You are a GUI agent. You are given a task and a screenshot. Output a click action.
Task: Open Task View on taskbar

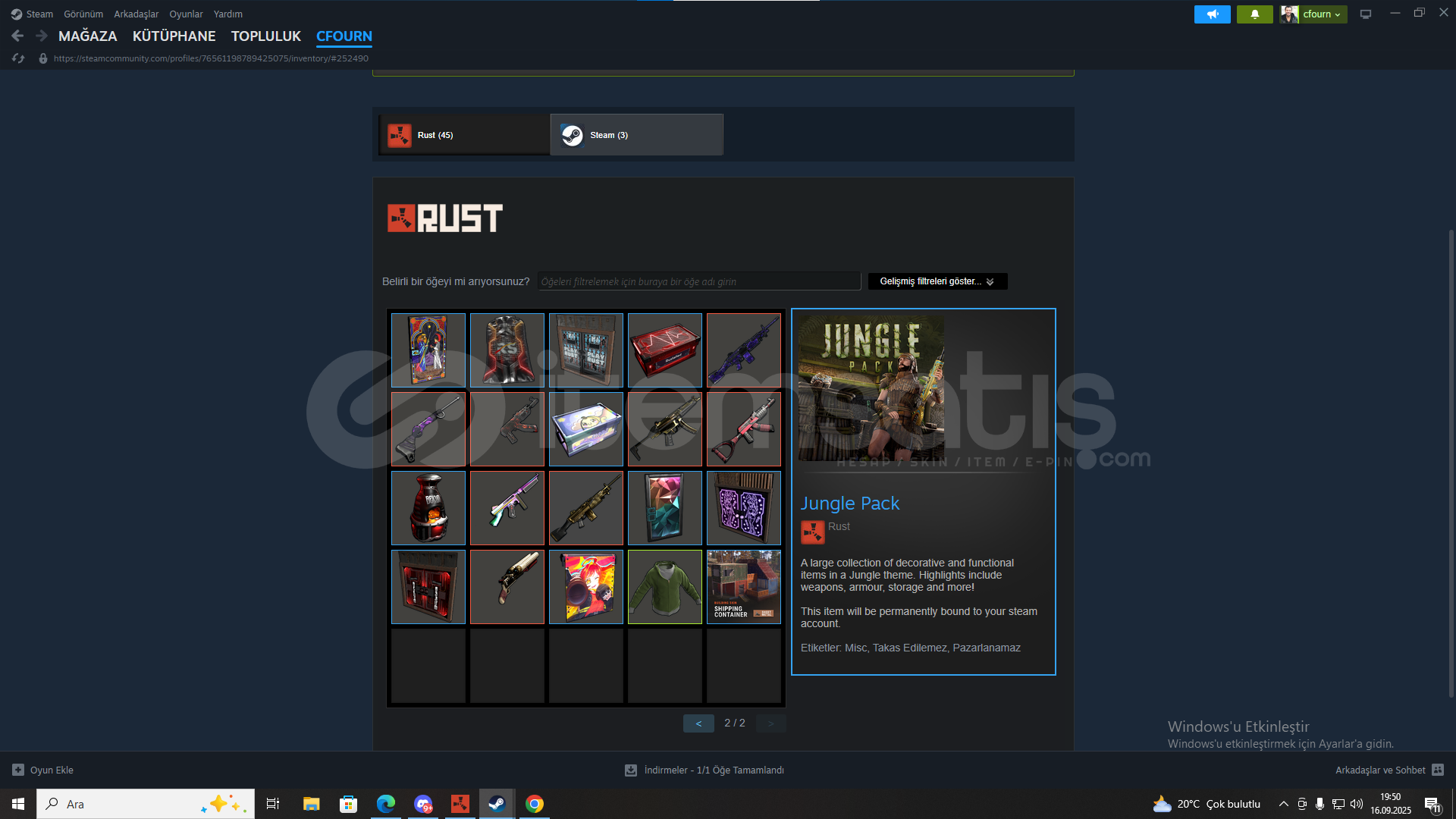coord(273,804)
